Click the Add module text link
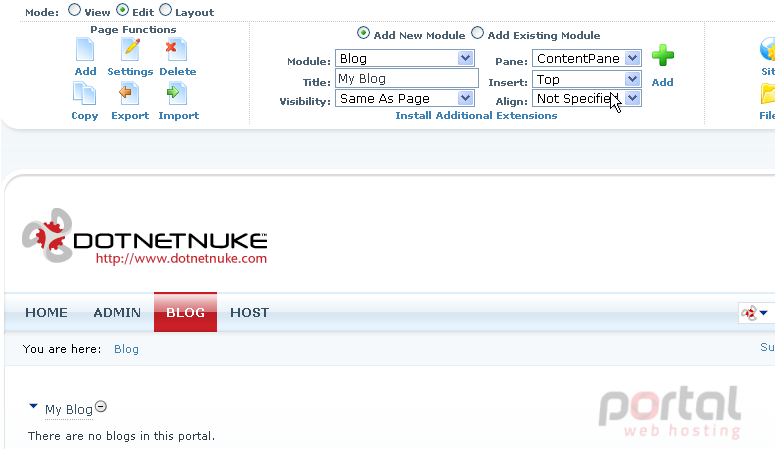The image size is (776, 450). [x=662, y=82]
